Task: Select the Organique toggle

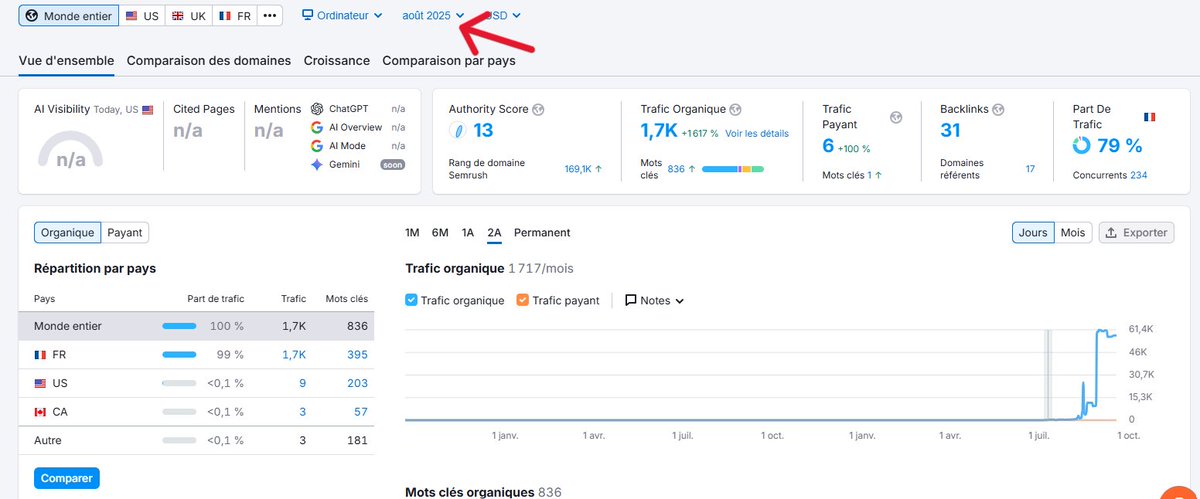Action: tap(68, 232)
